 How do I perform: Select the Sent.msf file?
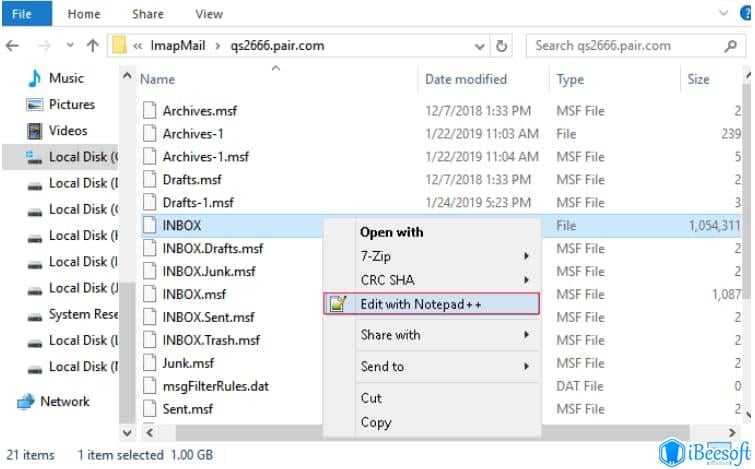pyautogui.click(x=187, y=409)
